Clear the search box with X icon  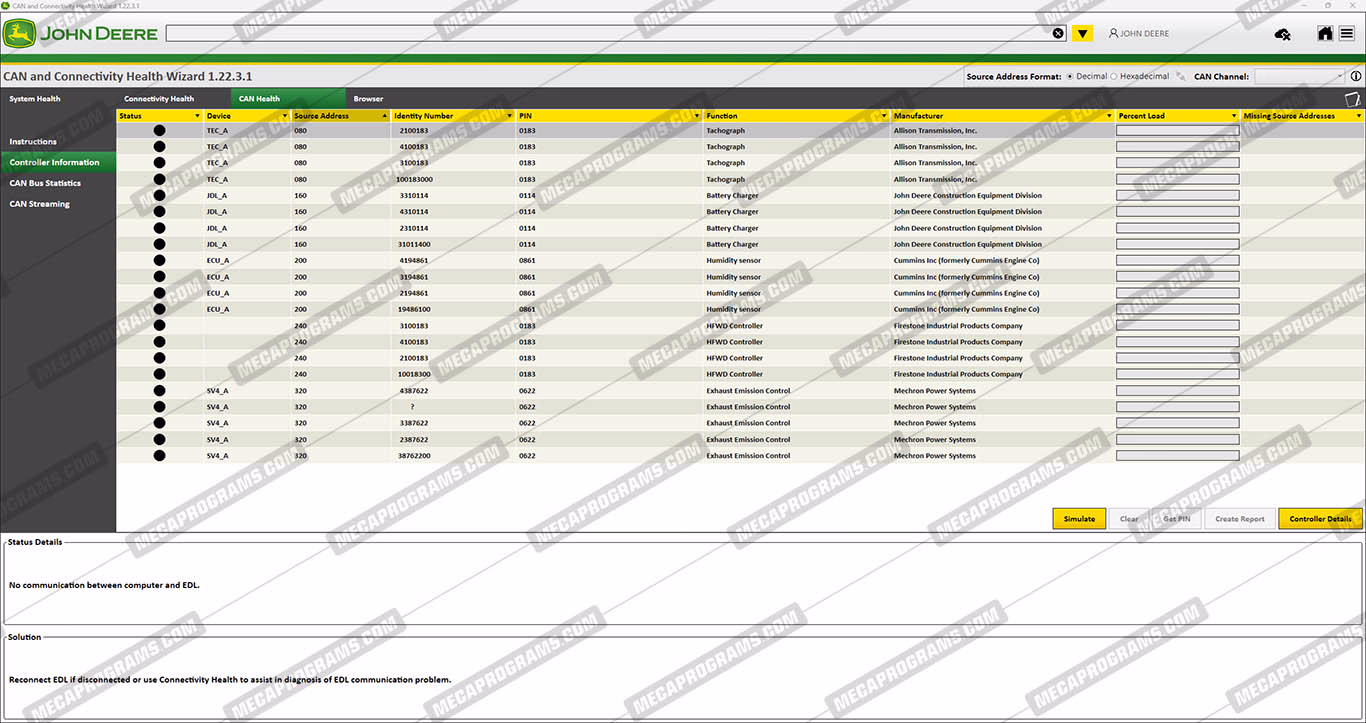[x=1058, y=34]
